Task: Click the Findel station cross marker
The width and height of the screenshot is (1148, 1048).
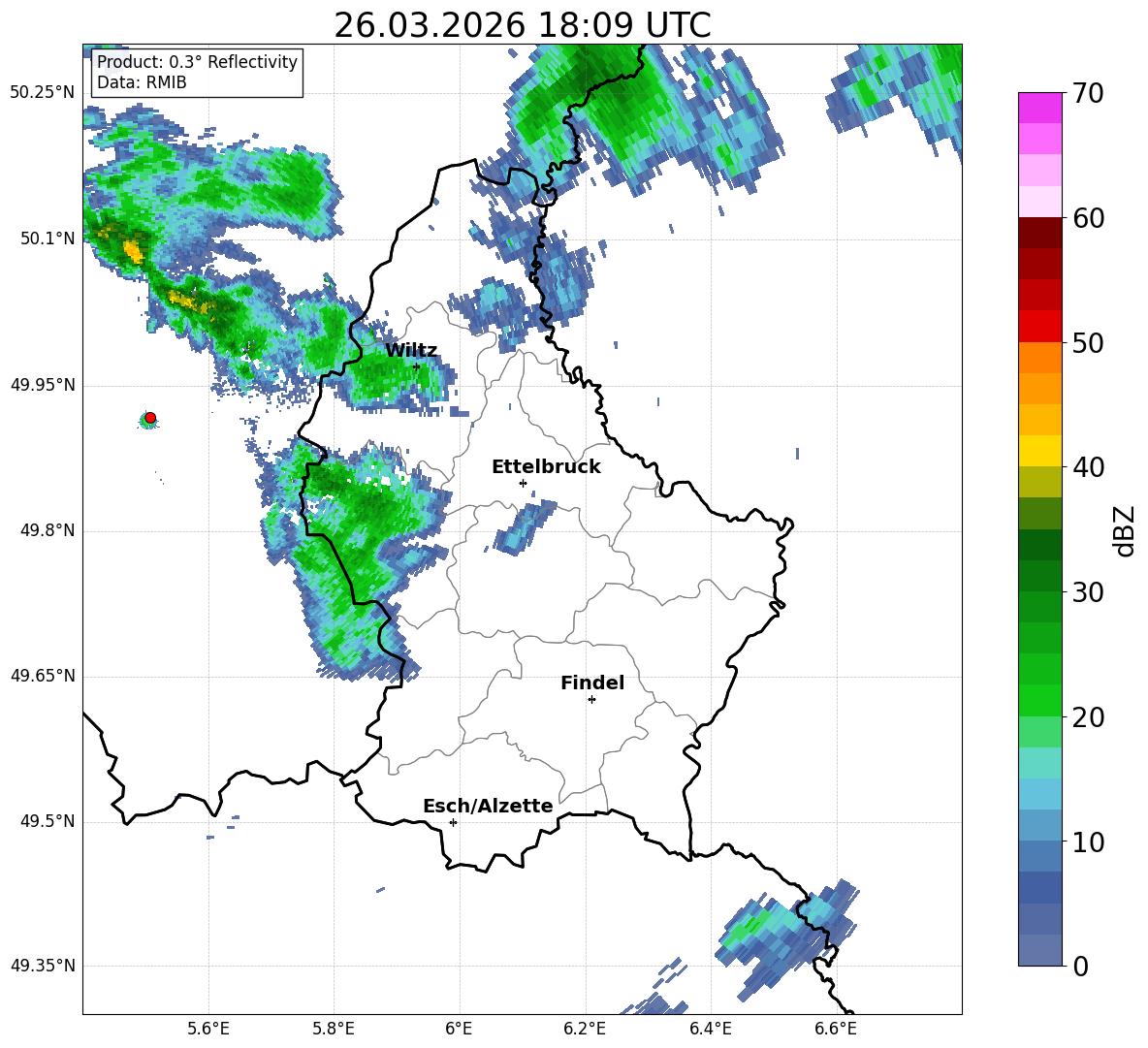Action: tap(591, 700)
